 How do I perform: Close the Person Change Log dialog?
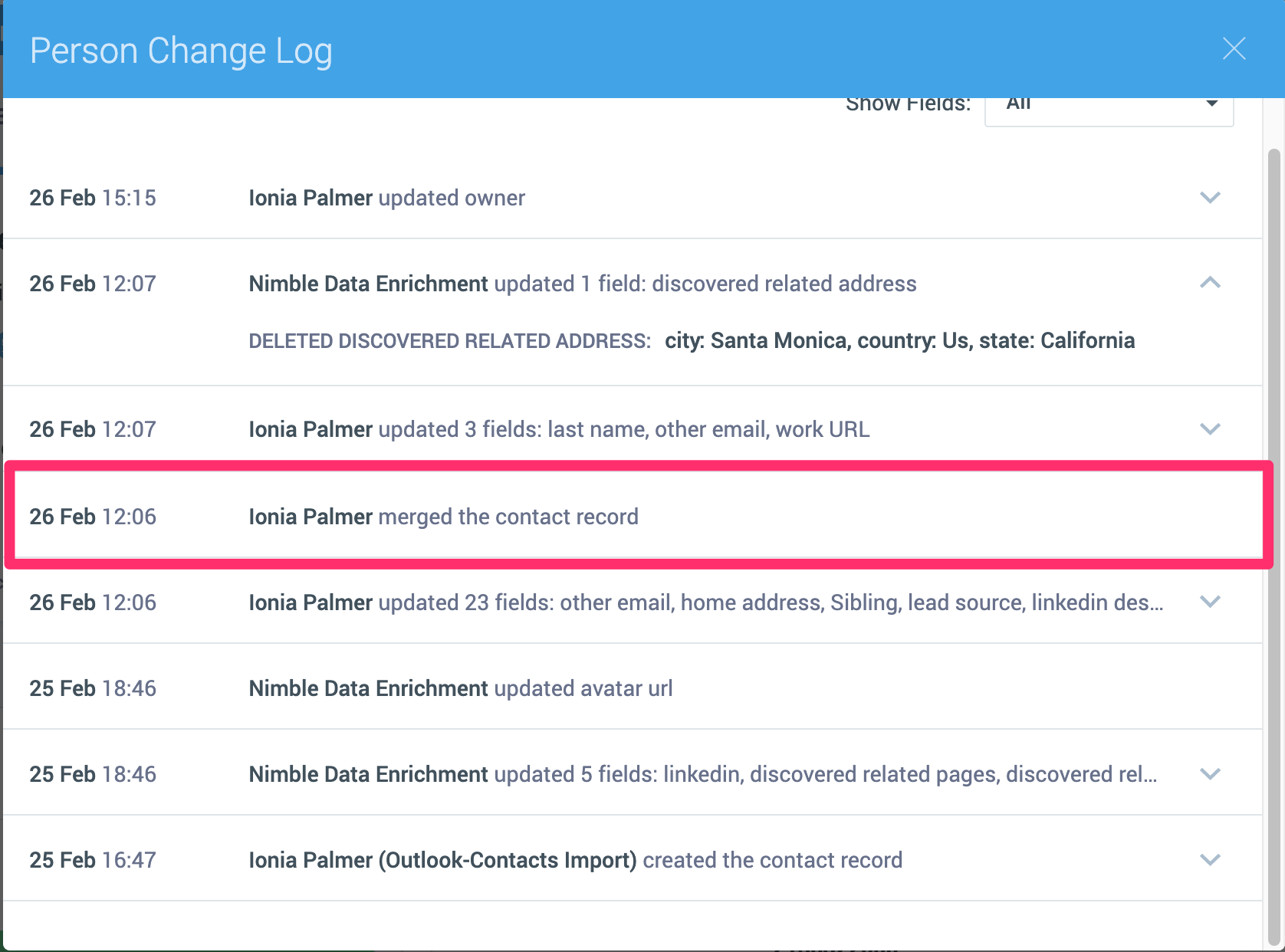(1234, 49)
